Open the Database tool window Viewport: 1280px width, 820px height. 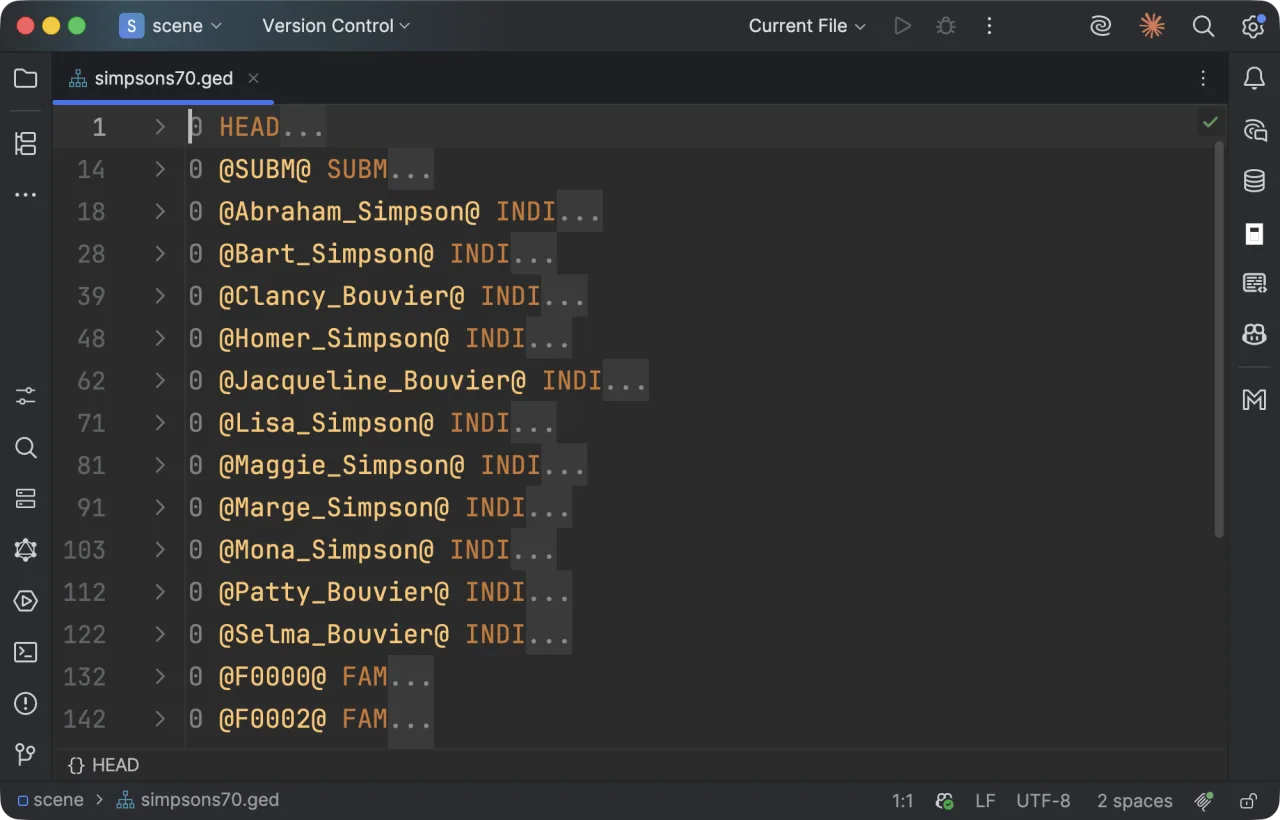(1254, 181)
